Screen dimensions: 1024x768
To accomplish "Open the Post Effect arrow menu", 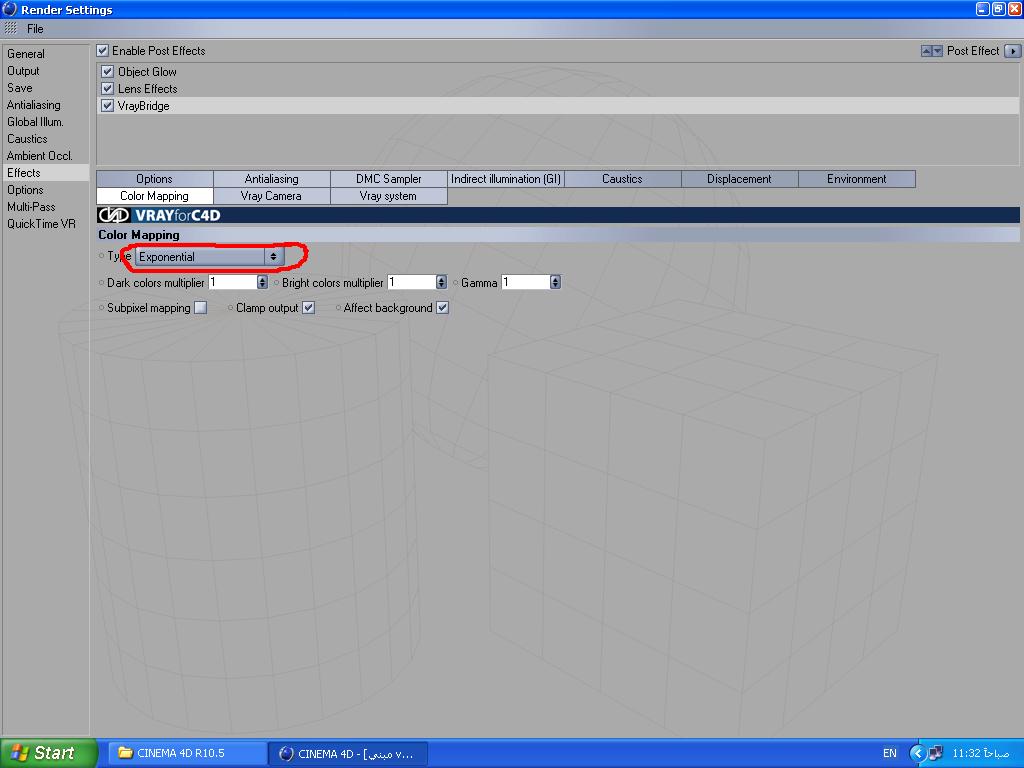I will tap(1012, 50).
